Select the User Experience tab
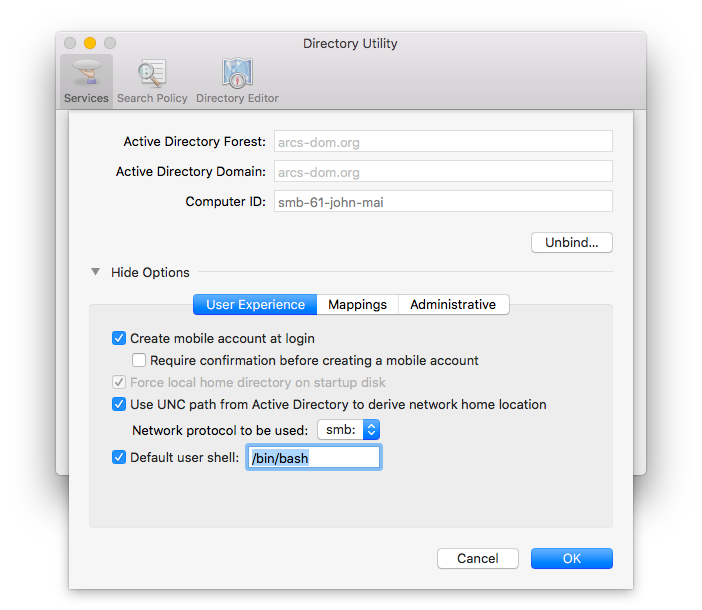Viewport: 702px width, 610px height. point(255,304)
